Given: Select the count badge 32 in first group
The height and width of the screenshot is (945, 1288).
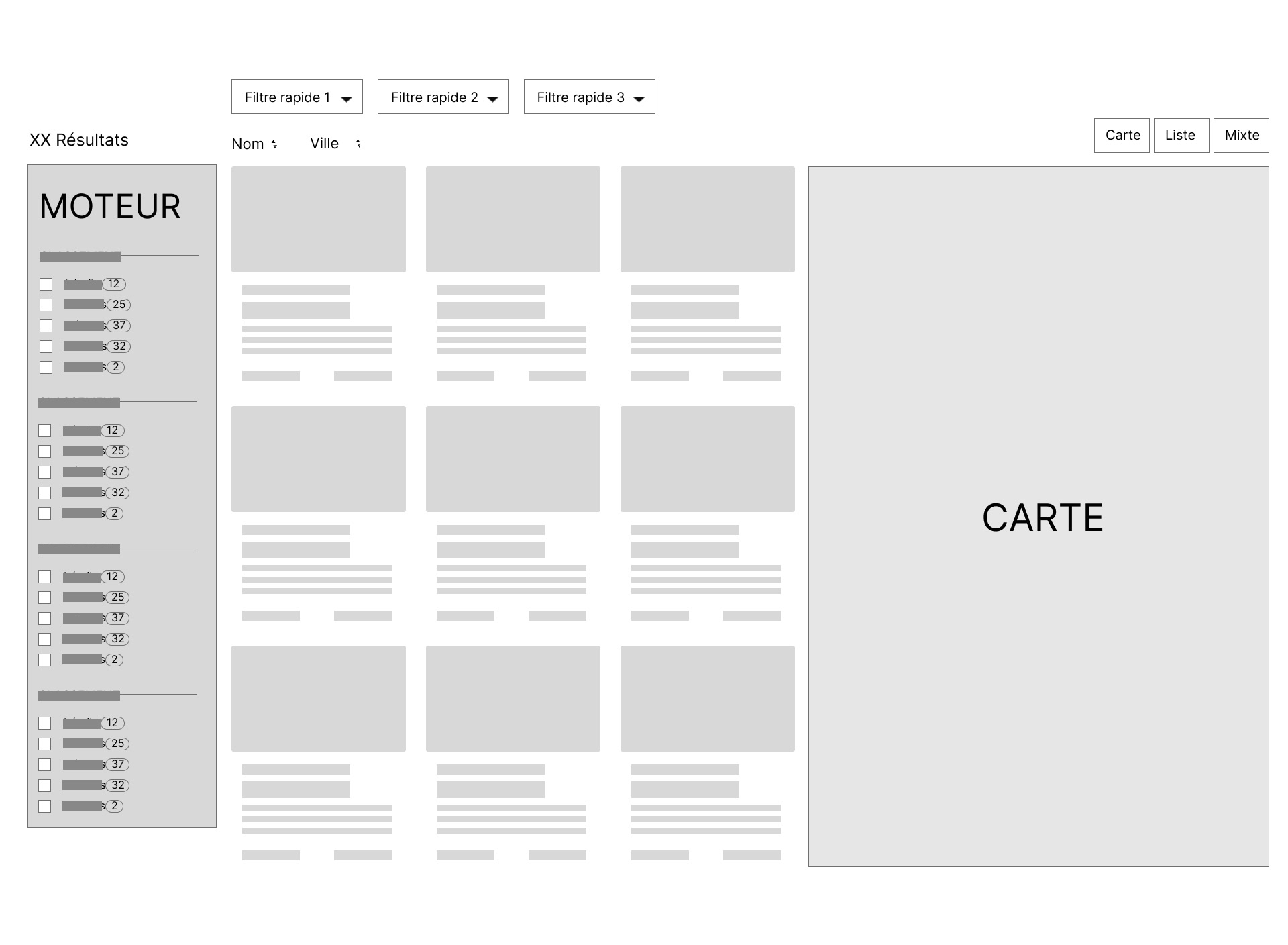Looking at the screenshot, I should click(x=119, y=346).
